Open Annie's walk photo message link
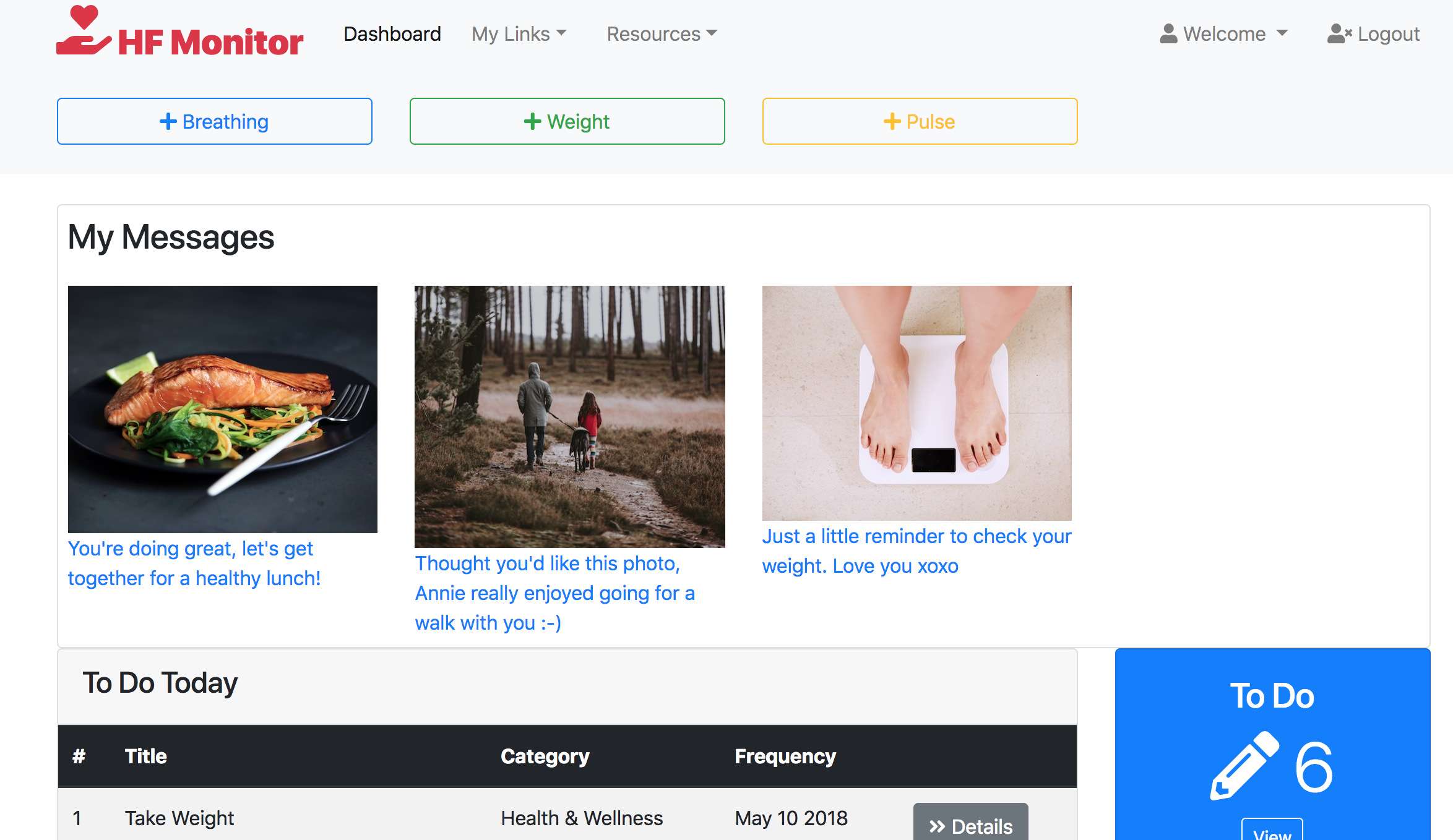The image size is (1453, 840). tap(554, 593)
